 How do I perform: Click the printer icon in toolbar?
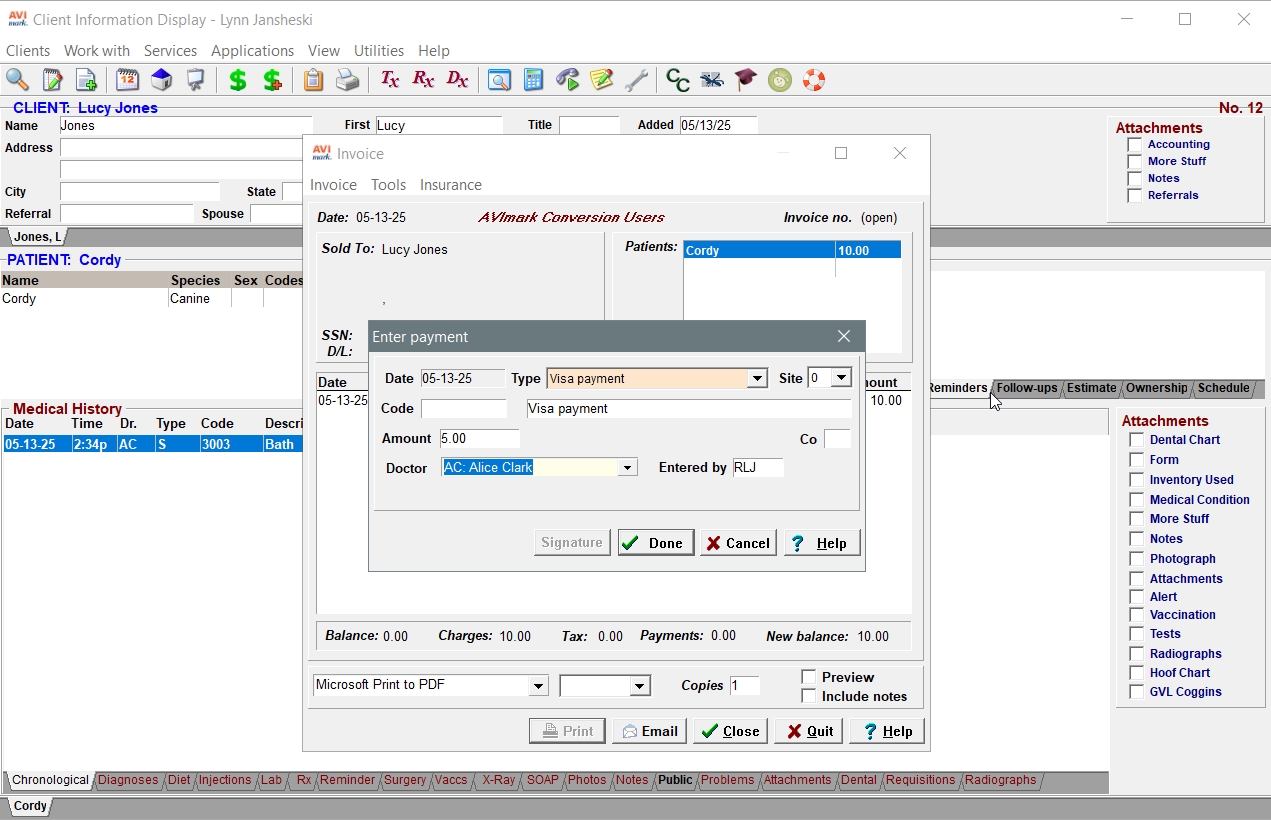[x=347, y=80]
